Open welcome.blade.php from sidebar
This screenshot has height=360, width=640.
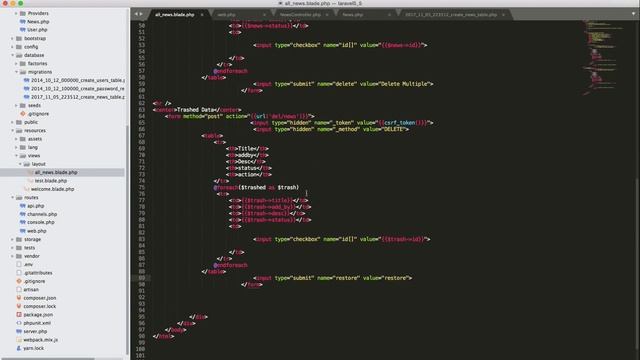[x=52, y=189]
